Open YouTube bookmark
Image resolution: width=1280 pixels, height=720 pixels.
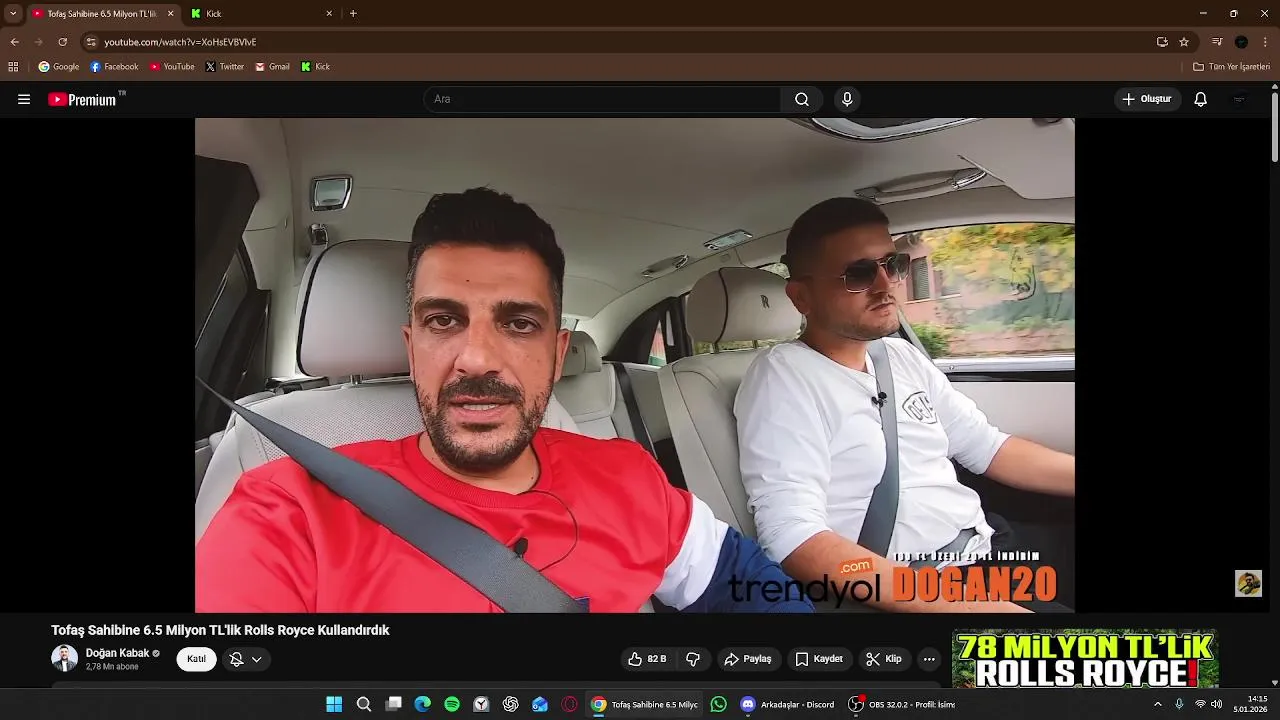[x=172, y=67]
